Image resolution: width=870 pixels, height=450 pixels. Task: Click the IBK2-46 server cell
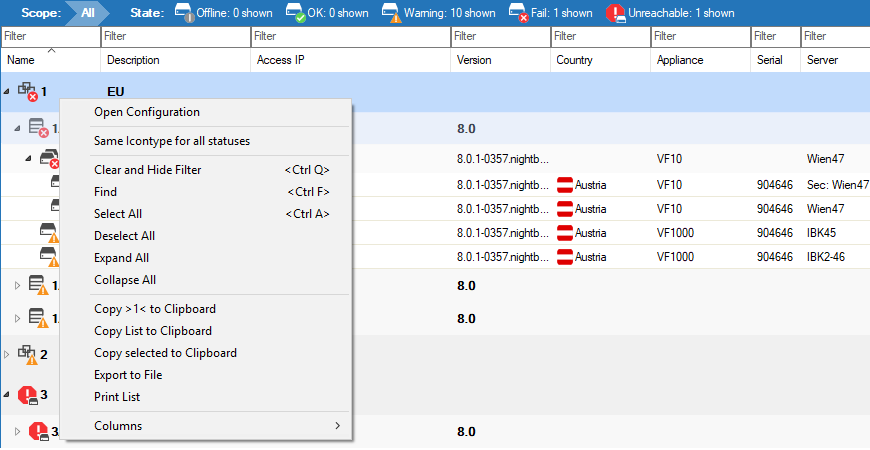(x=826, y=257)
